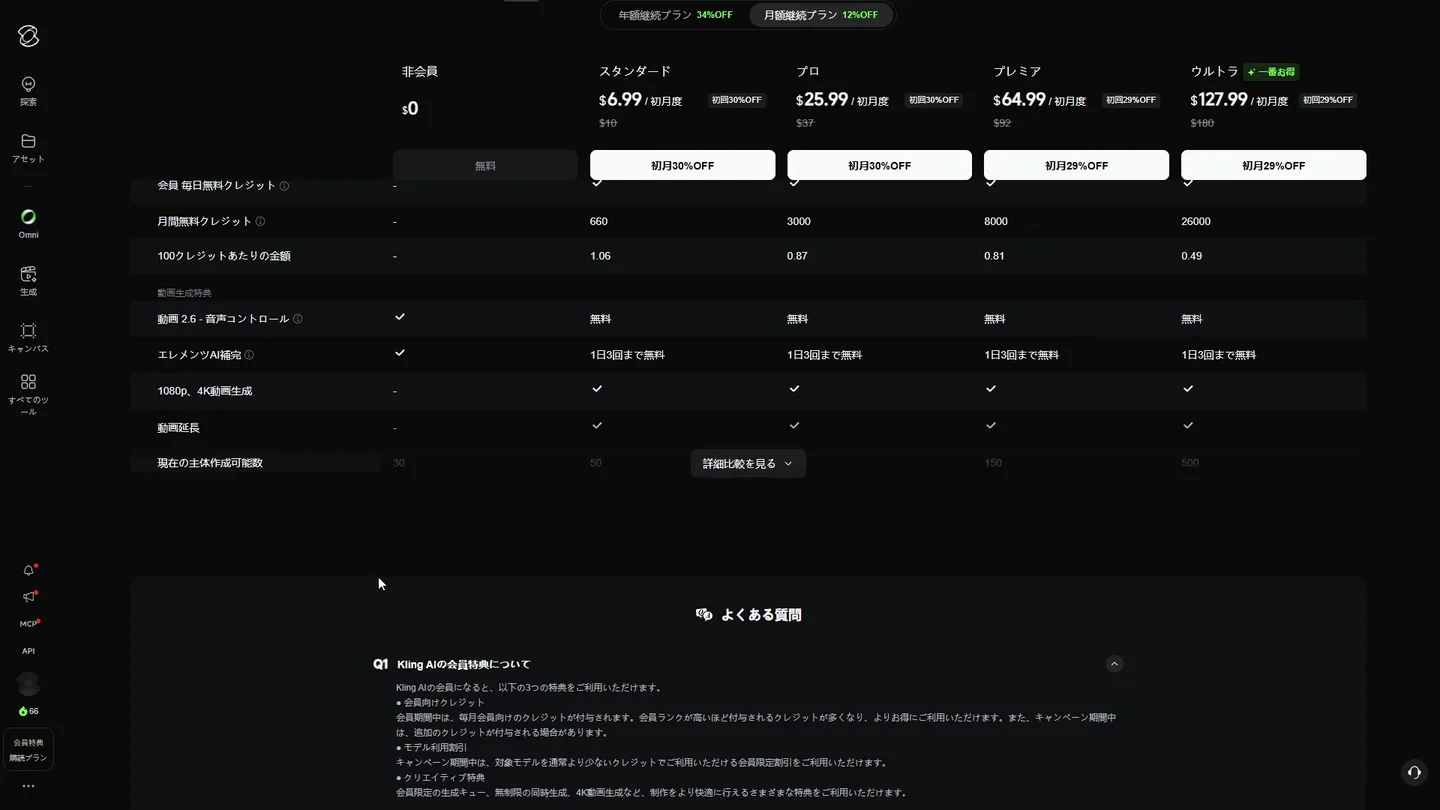Image resolution: width=1440 pixels, height=810 pixels.
Task: Click the 無料 button for 非会員
Action: point(485,165)
